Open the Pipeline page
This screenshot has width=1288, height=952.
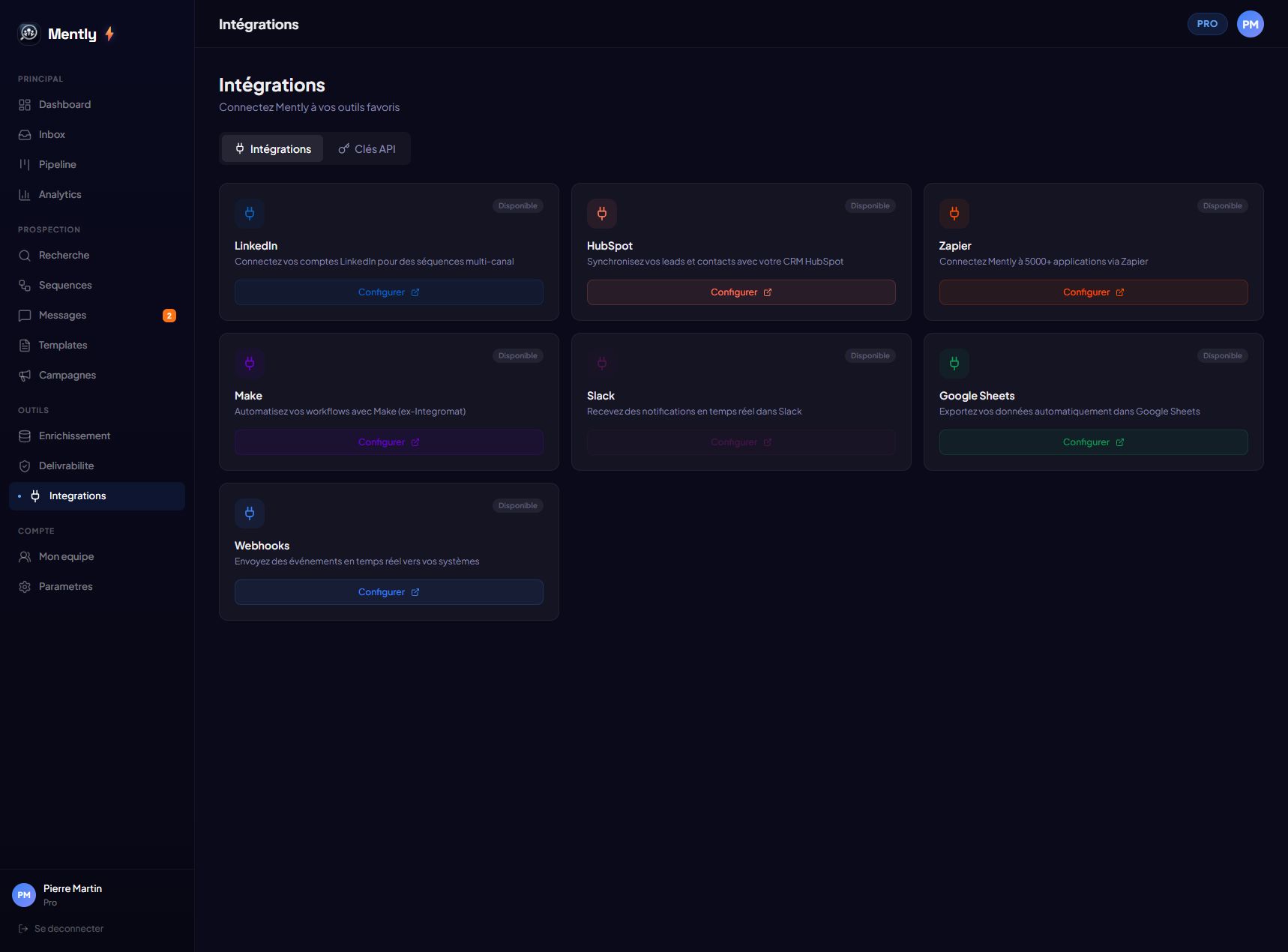[x=97, y=165]
